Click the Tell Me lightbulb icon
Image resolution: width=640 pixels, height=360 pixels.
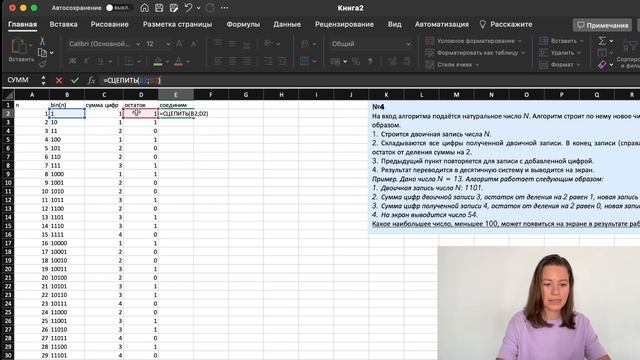482,24
